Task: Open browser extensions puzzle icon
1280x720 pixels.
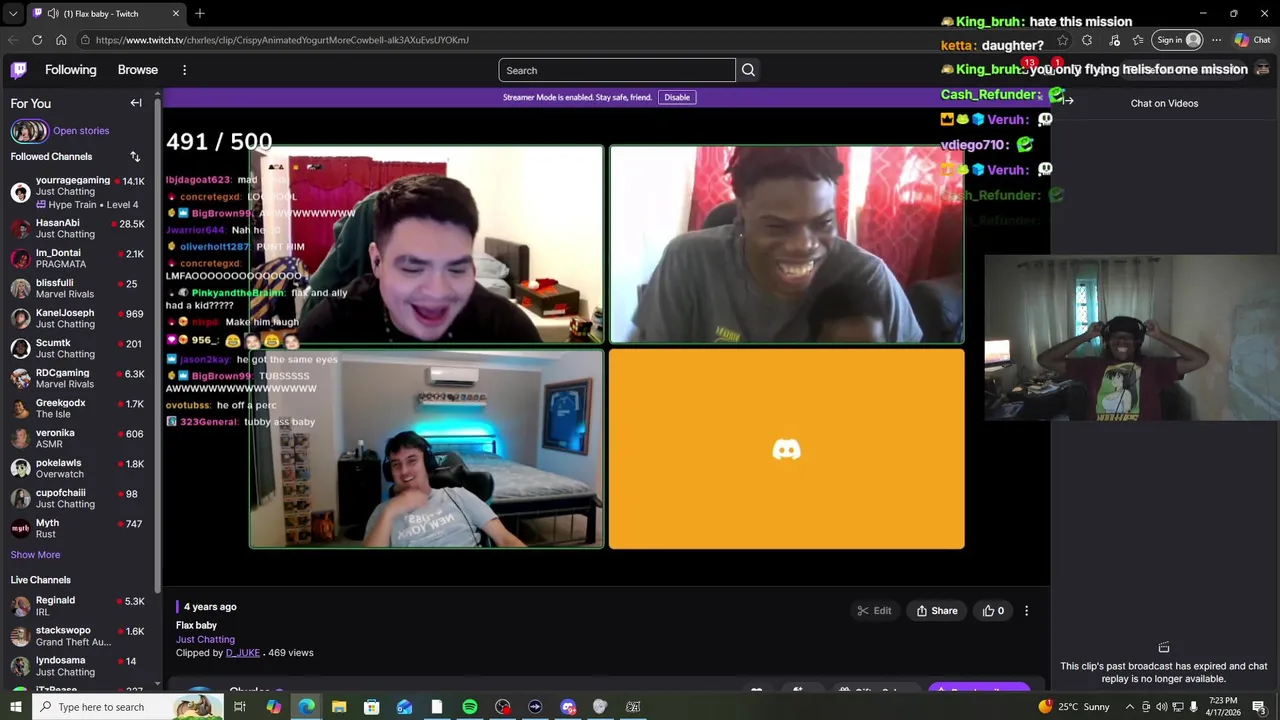Action: [x=1087, y=40]
